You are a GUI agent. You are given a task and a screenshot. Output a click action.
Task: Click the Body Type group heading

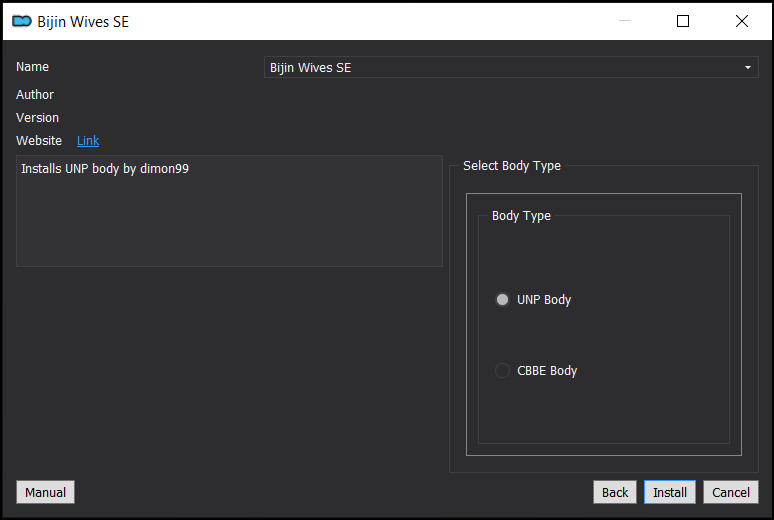coord(521,216)
